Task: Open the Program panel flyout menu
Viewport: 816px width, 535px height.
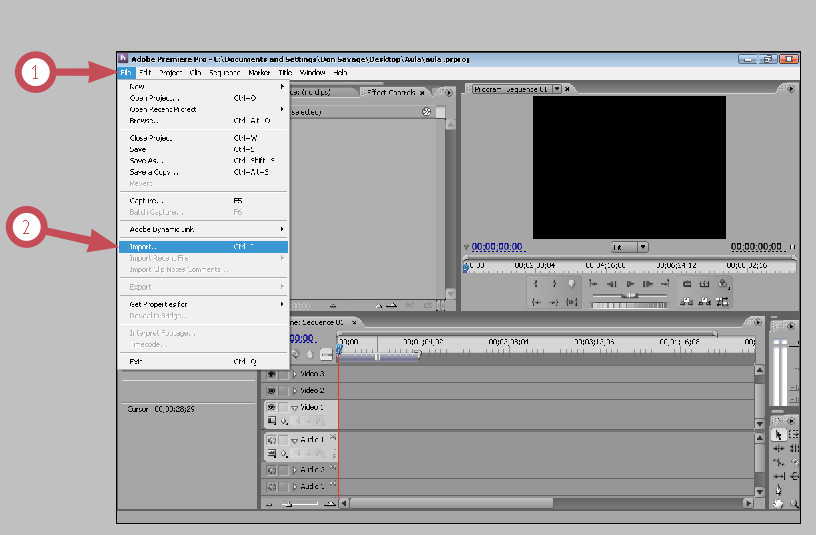Action: coord(791,89)
